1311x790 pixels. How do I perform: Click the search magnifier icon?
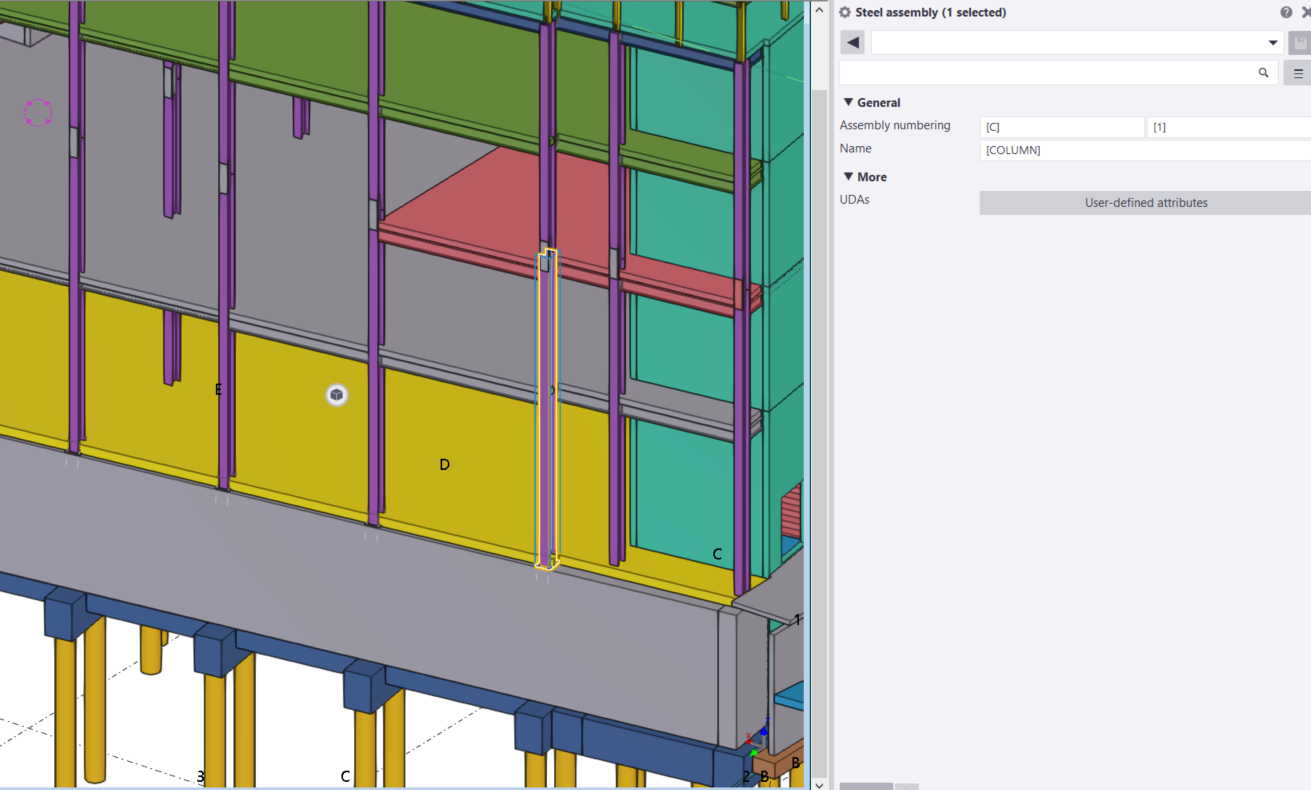[x=1262, y=72]
